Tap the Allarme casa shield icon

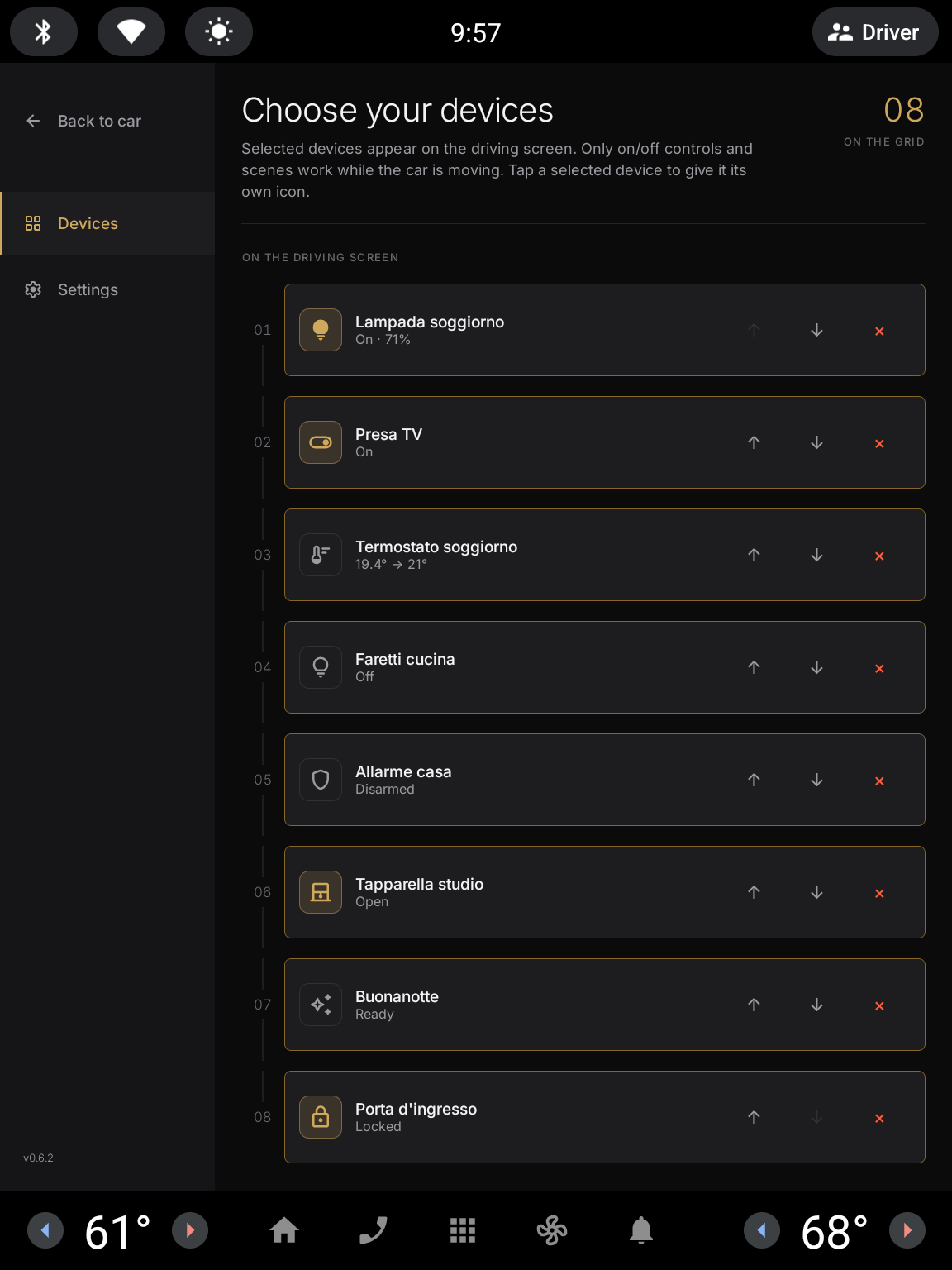click(x=321, y=780)
